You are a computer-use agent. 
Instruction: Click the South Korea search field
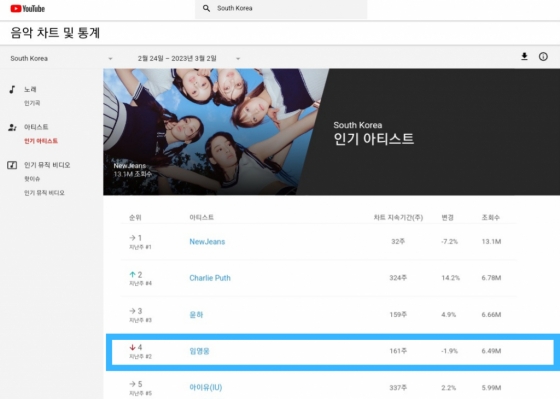281,9
